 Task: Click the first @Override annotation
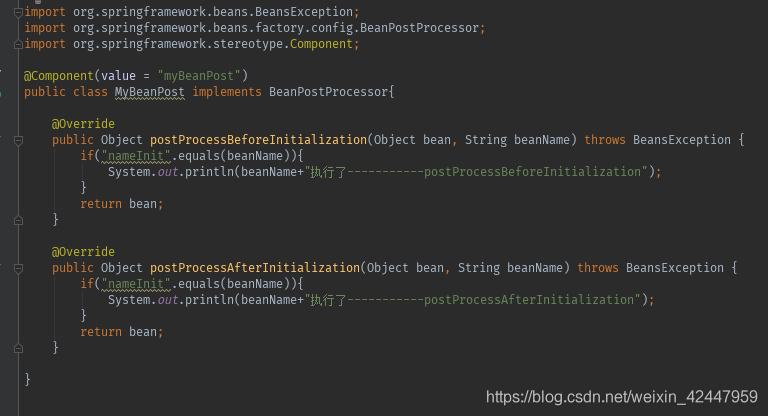coord(83,124)
